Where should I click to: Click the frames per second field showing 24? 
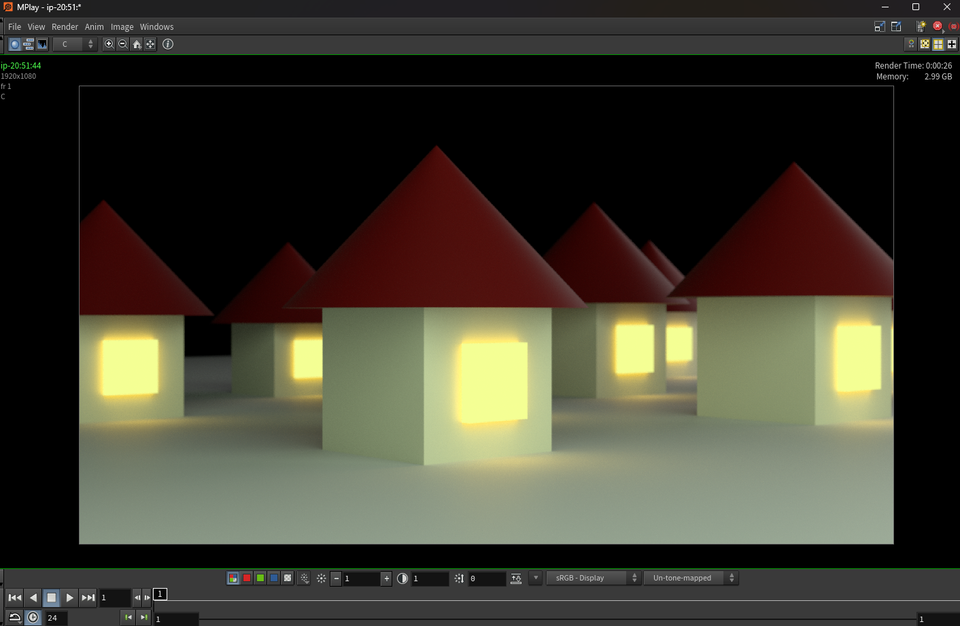[55, 618]
